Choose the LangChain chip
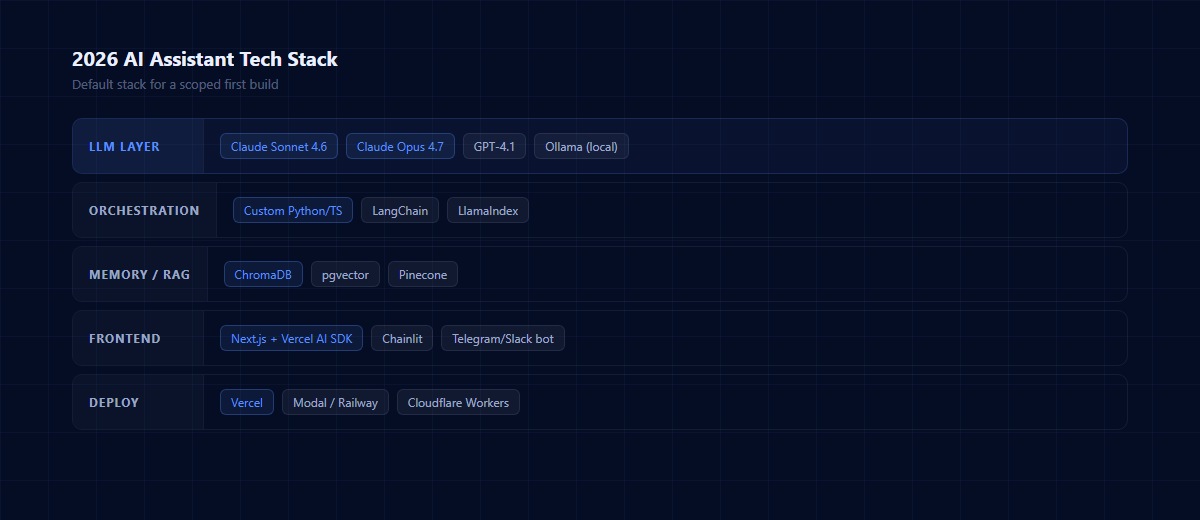1200x520 pixels. pos(400,210)
